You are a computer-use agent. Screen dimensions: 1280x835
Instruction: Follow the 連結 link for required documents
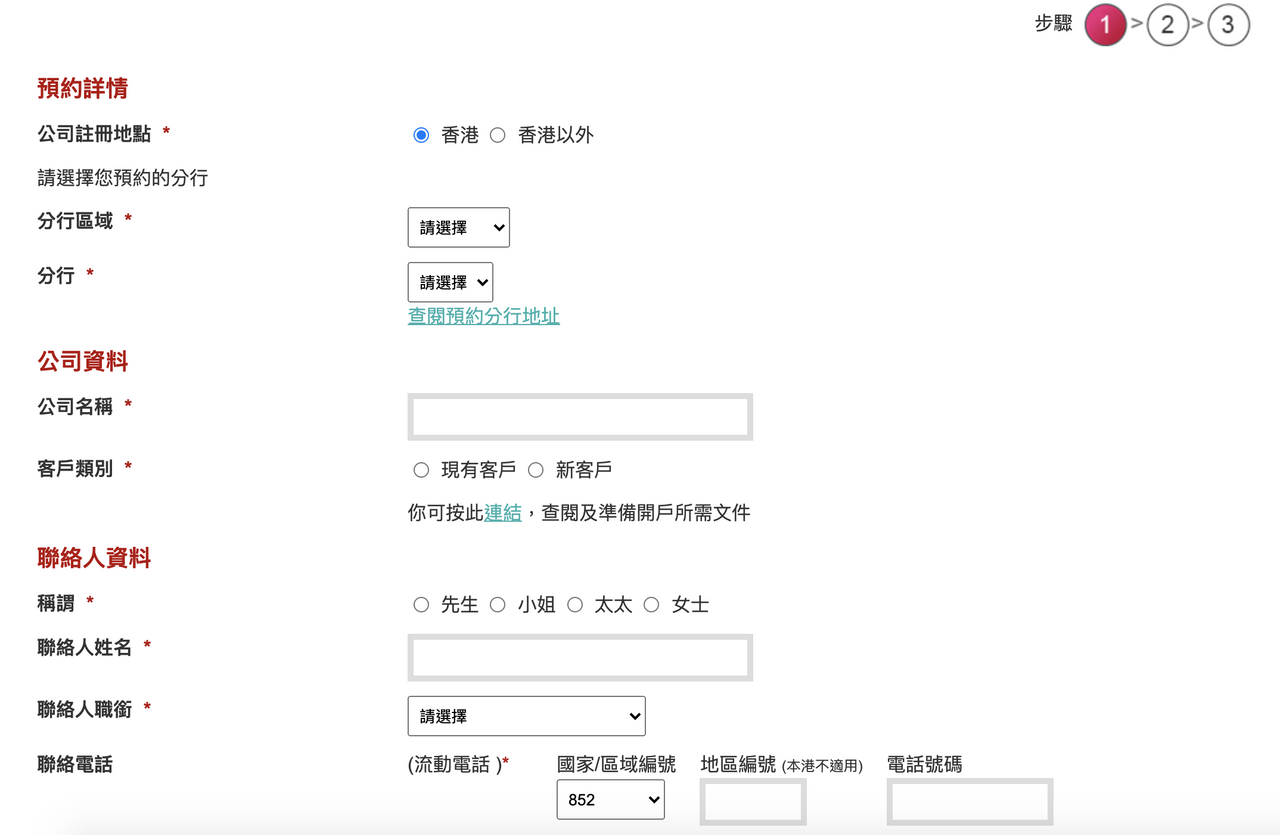click(502, 513)
